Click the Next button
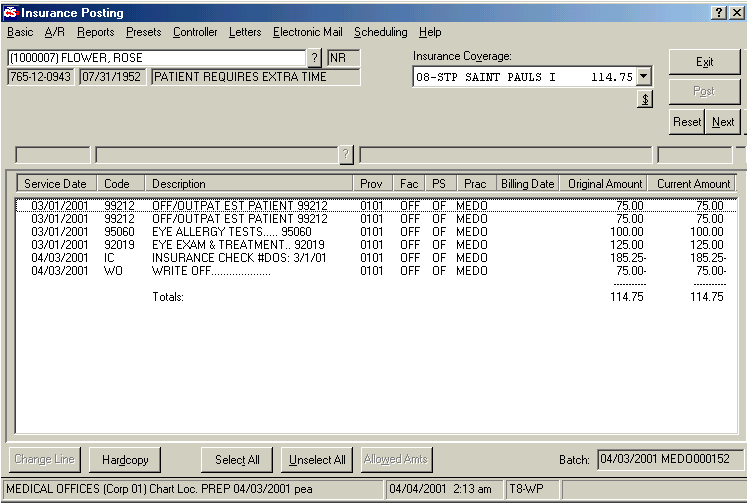Screen dimensions: 747x504 (723, 122)
